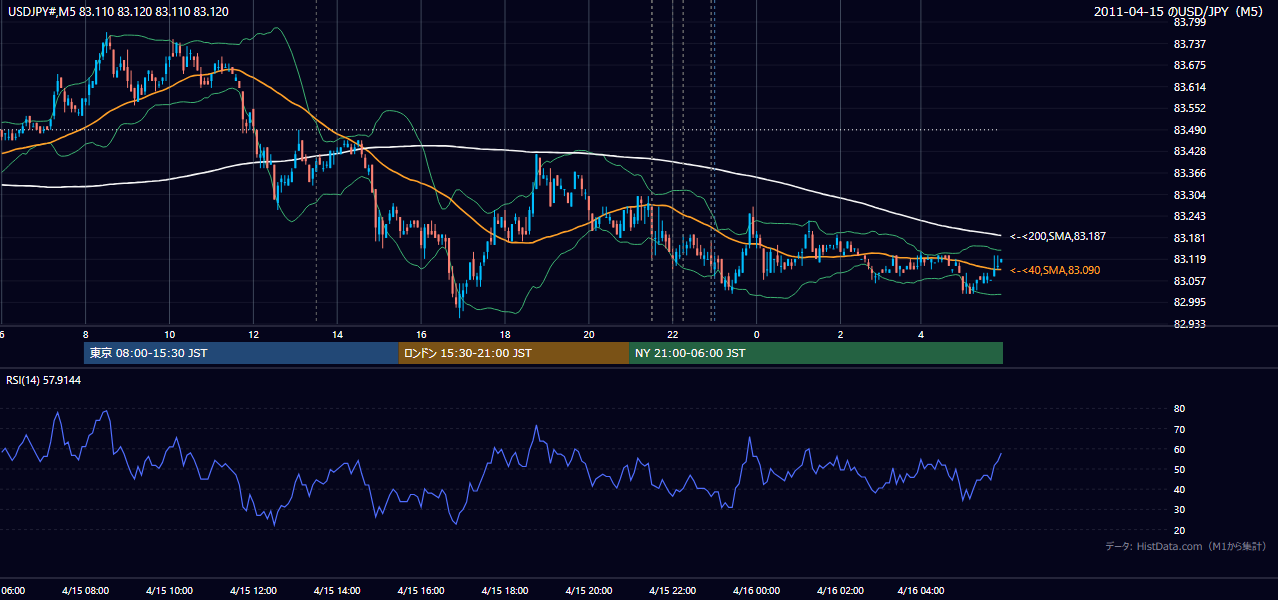Click price axis label 83.490
Screen dimensions: 1278x600
click(1188, 130)
